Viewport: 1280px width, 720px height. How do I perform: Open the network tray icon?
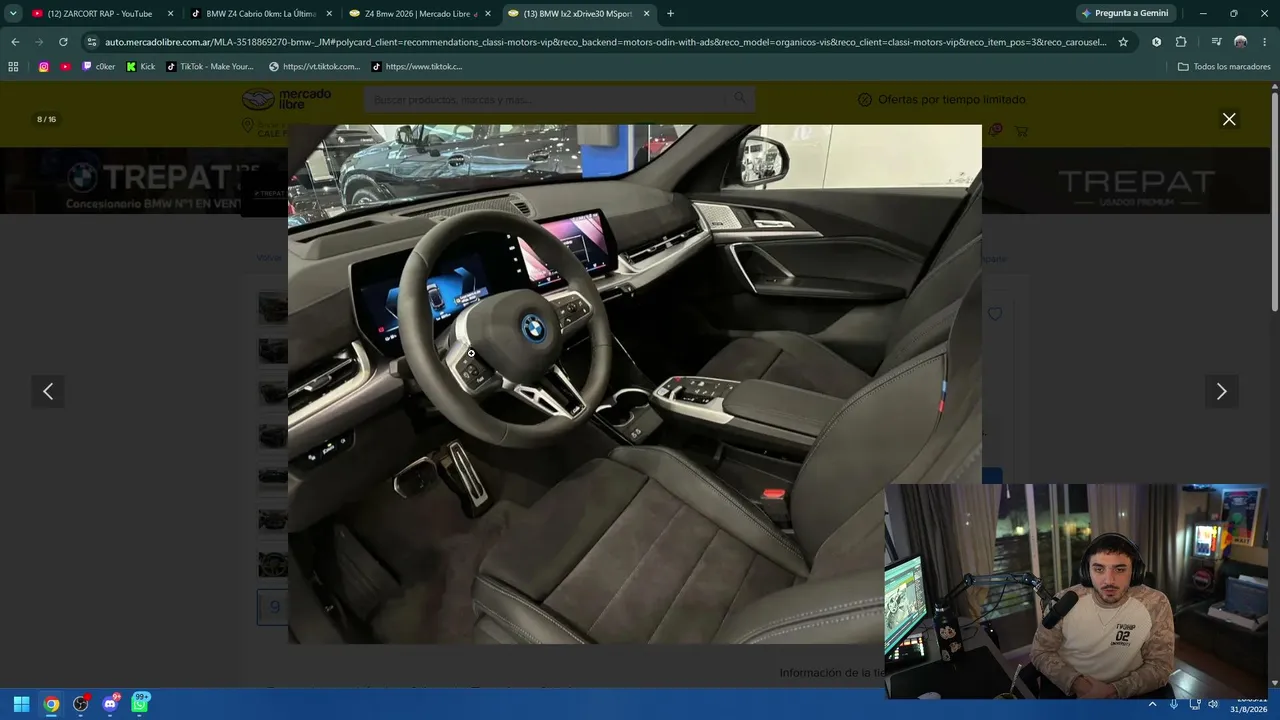point(1194,704)
